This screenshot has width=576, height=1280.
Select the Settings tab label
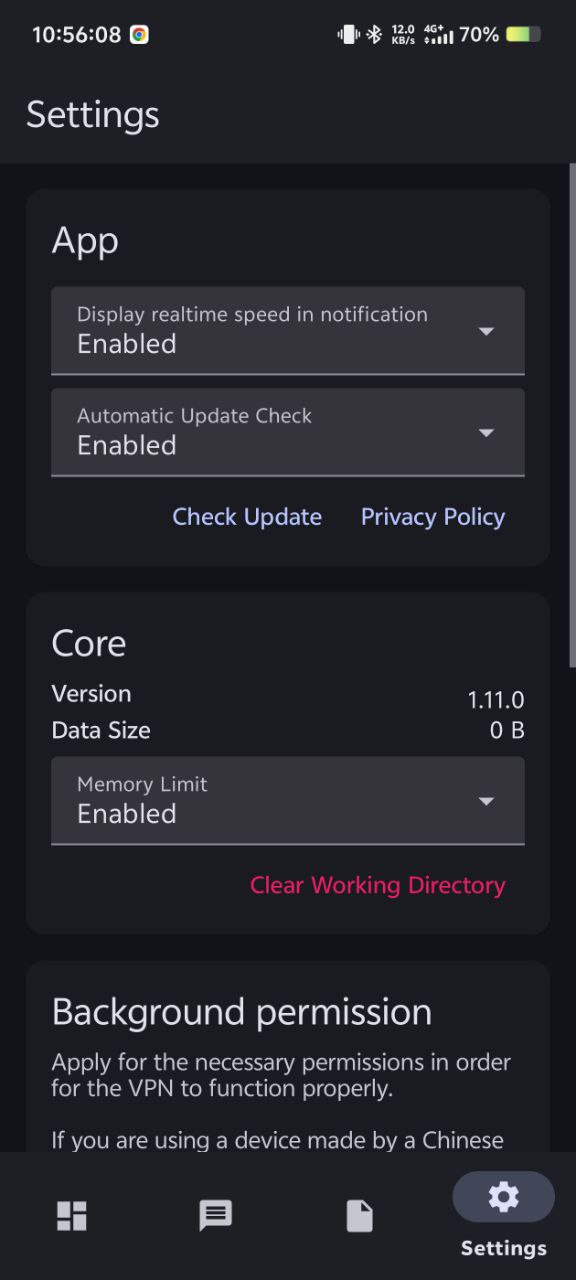point(503,1248)
